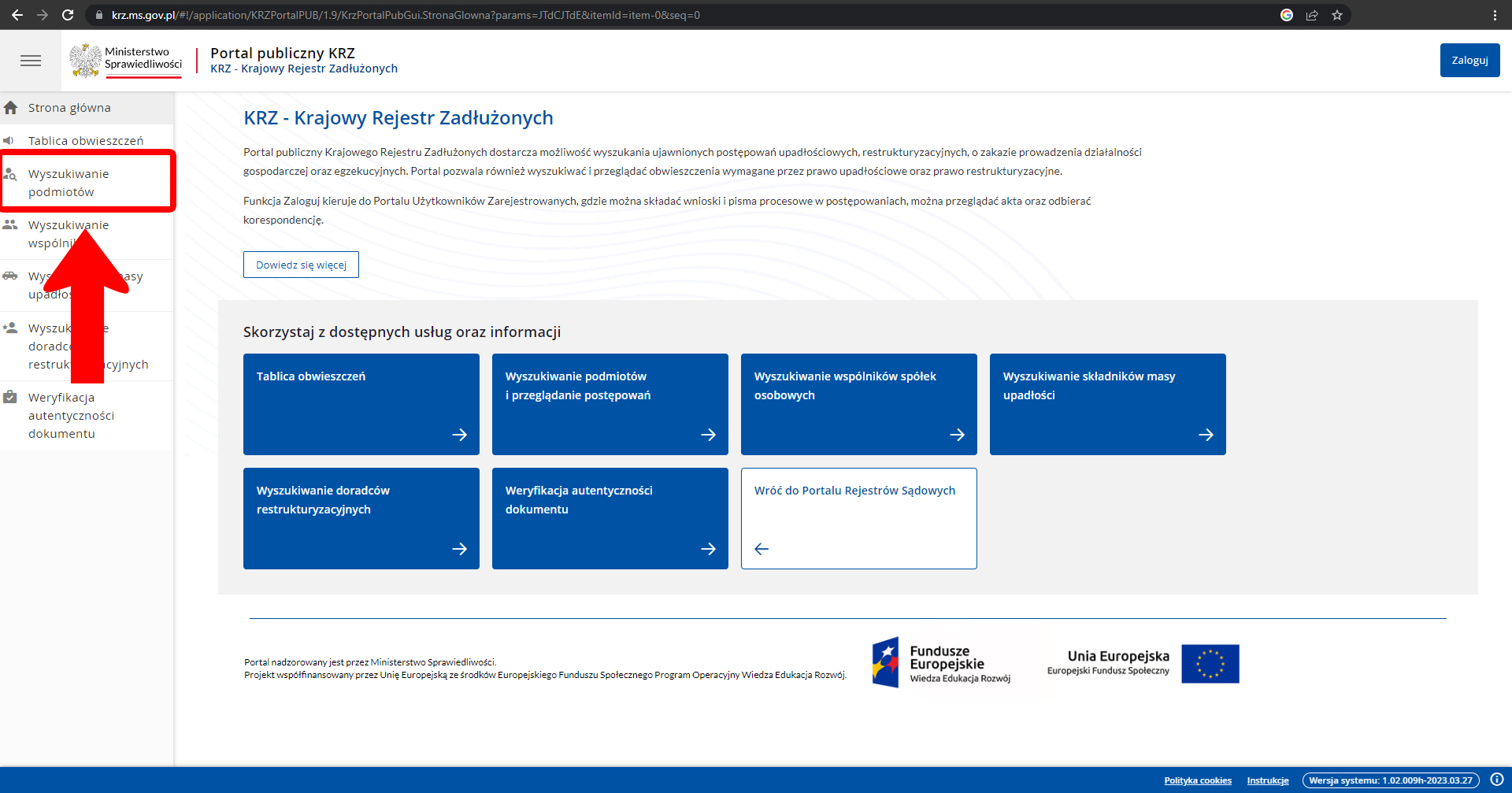The image size is (1512, 793).
Task: Open Polityka cookies link
Action: 1198,780
